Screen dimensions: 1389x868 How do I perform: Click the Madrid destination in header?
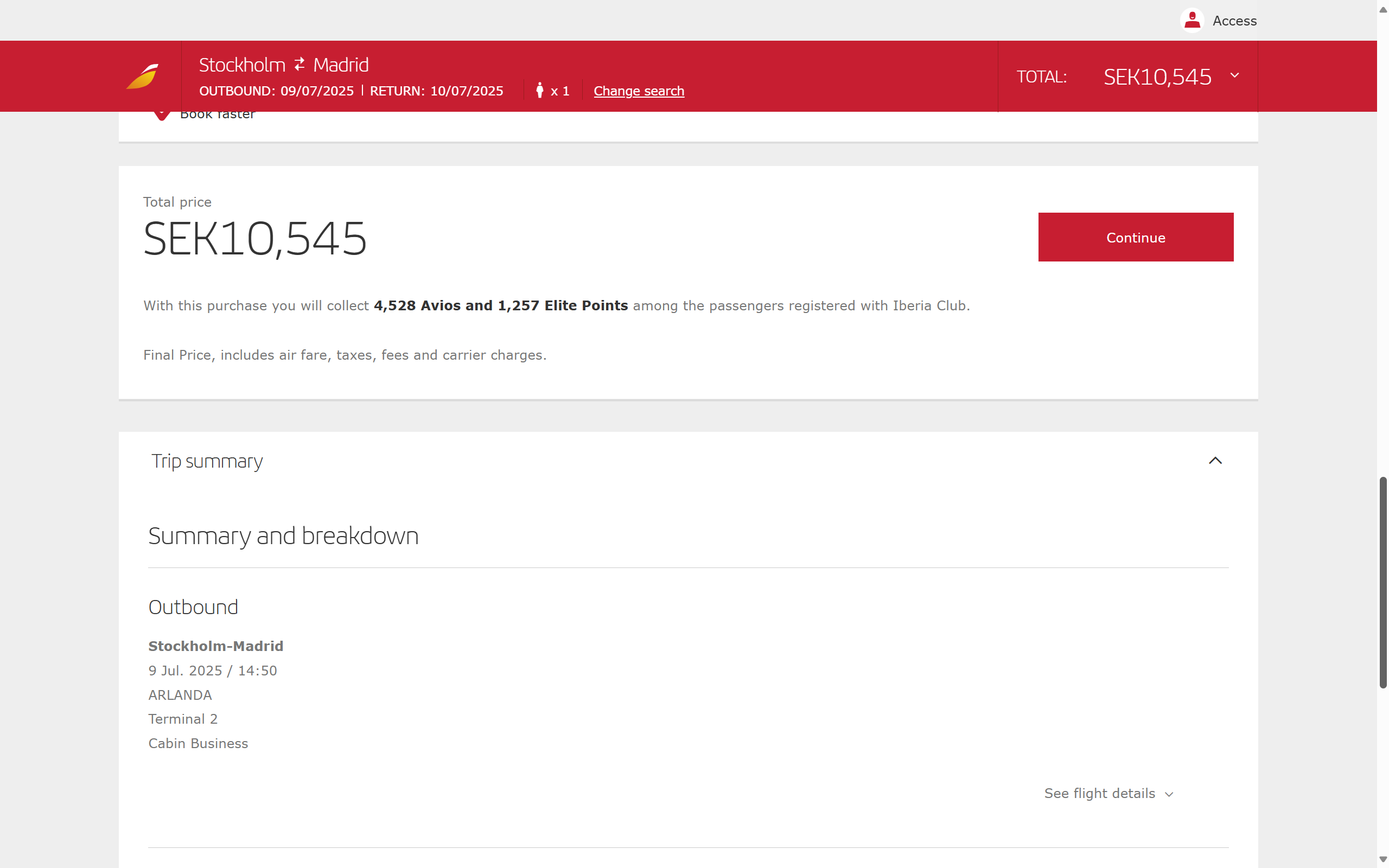coord(340,65)
